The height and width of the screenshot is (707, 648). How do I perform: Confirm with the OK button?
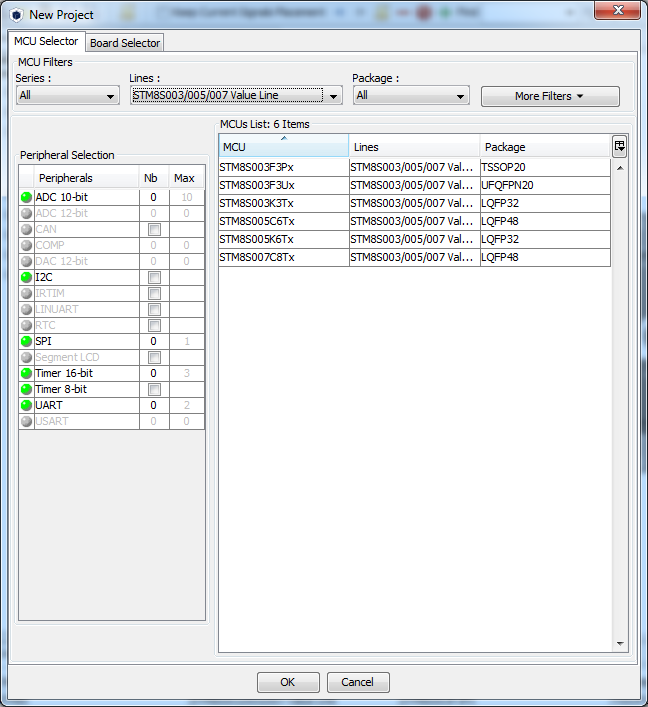click(288, 682)
